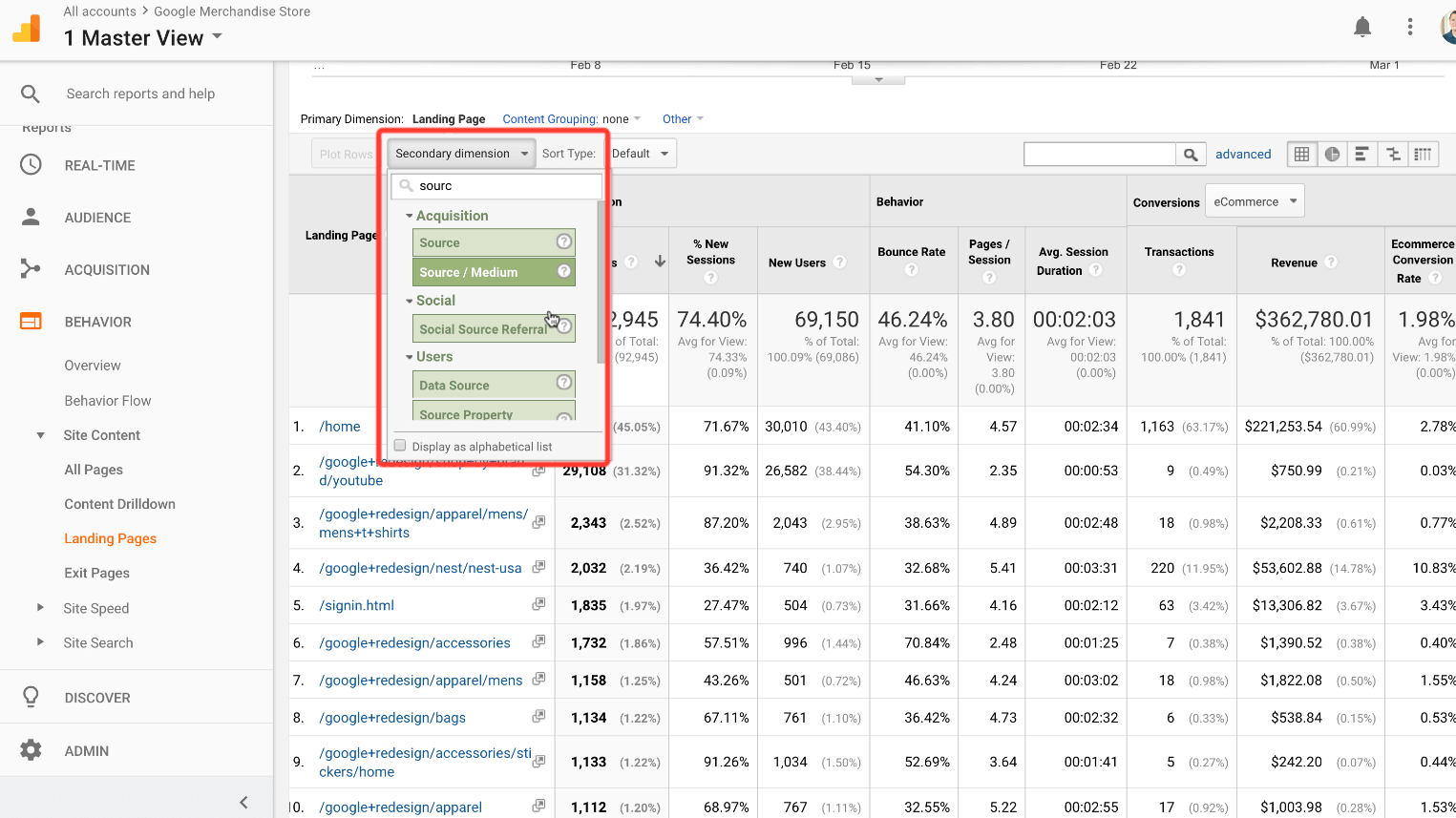
Task: Show help for Source dimension
Action: pyautogui.click(x=564, y=241)
